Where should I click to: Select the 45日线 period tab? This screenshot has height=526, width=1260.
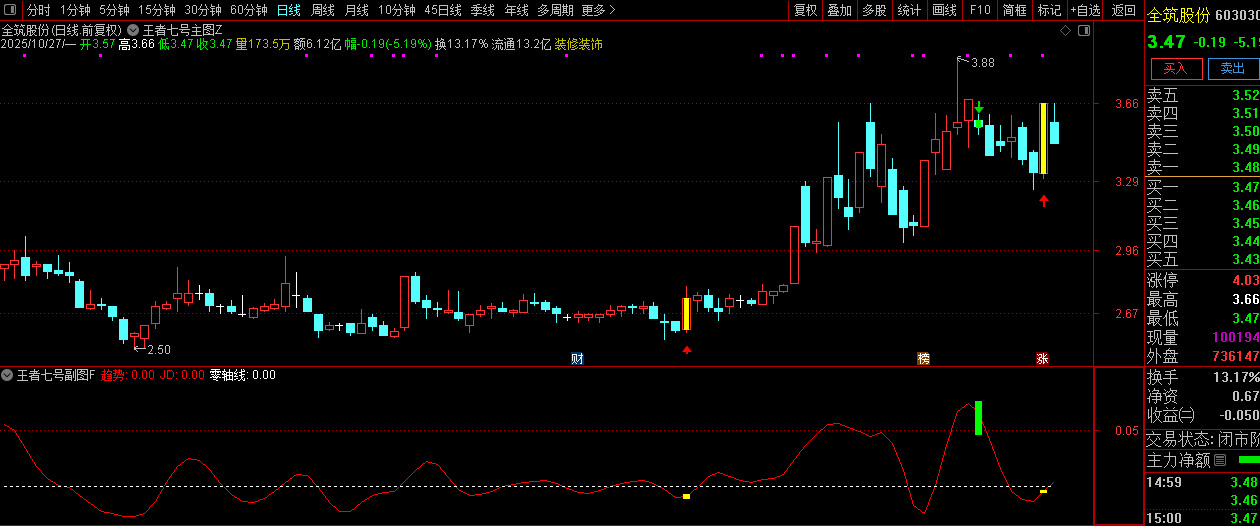(443, 10)
